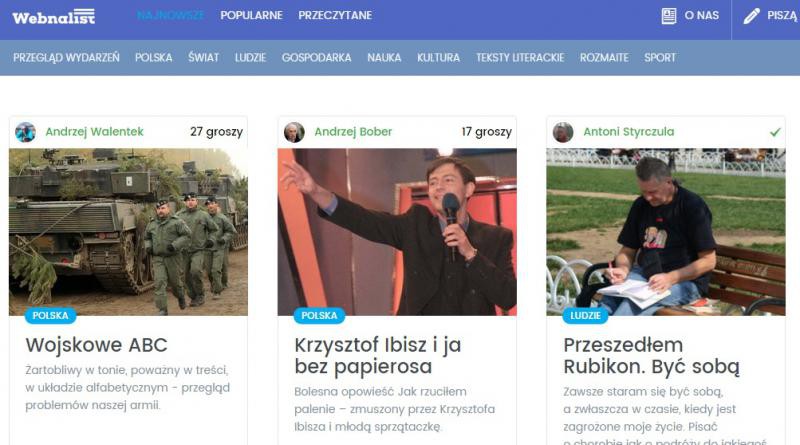Click Antoni Styrczula's avatar picture
The width and height of the screenshot is (800, 445).
pos(563,132)
